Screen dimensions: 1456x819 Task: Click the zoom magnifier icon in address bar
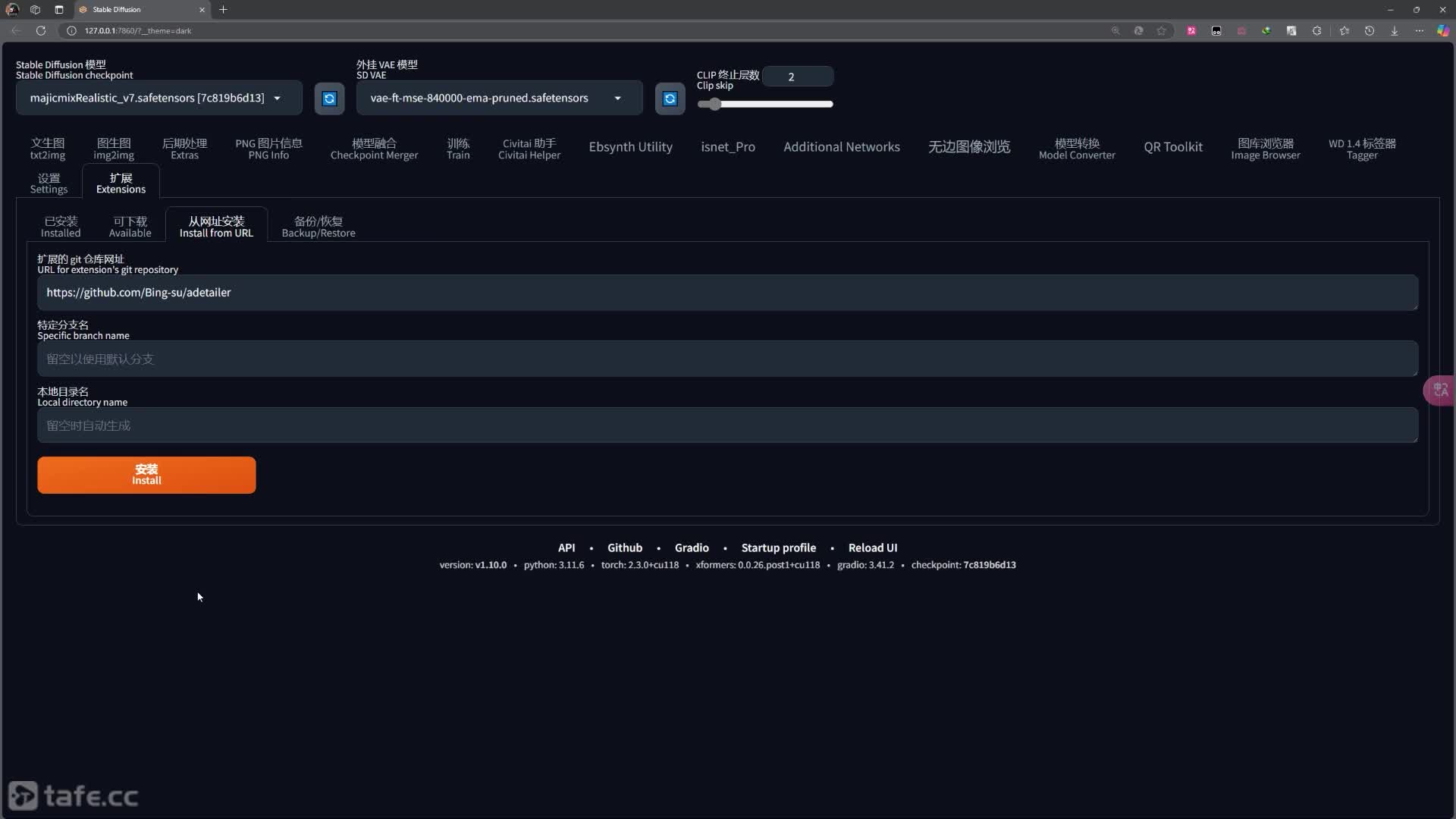tap(1116, 31)
